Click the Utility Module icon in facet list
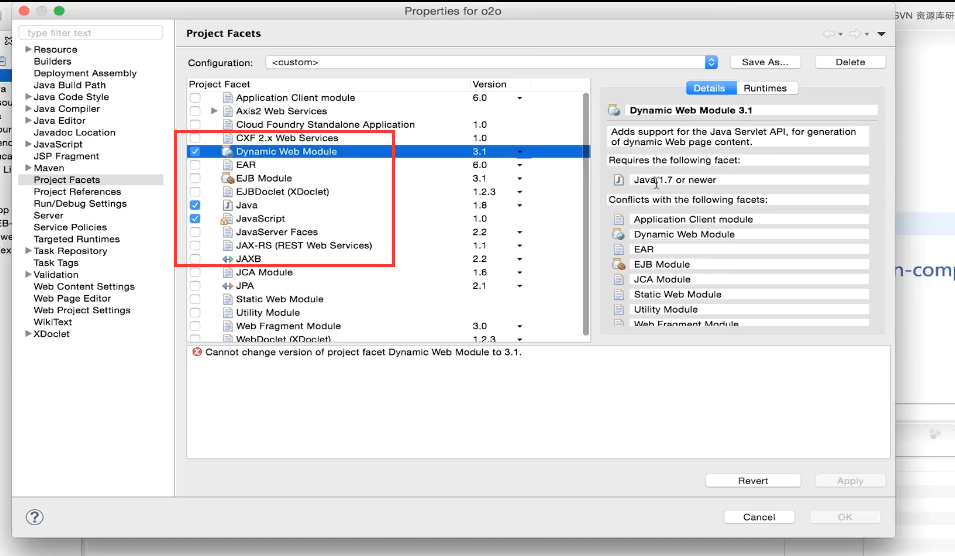 pyautogui.click(x=228, y=312)
